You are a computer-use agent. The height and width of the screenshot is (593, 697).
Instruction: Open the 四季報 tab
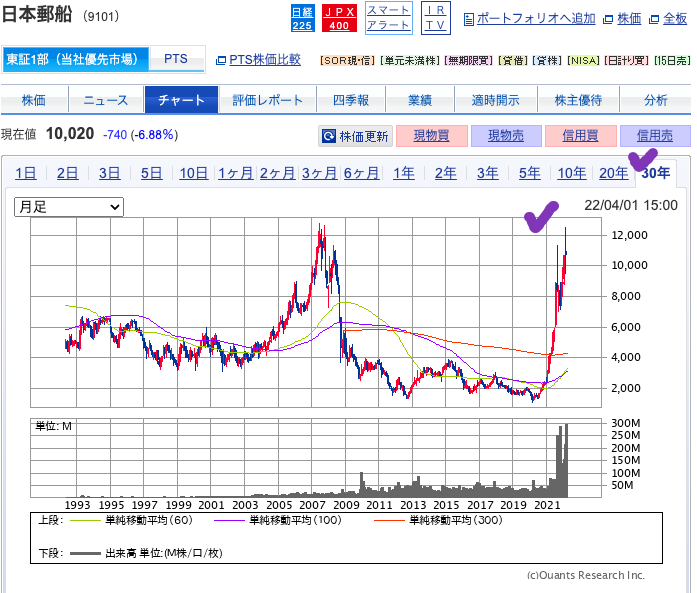coord(351,100)
